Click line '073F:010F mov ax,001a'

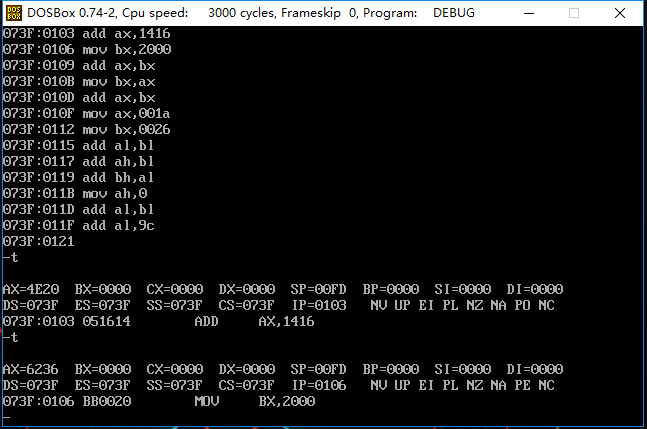coord(87,113)
